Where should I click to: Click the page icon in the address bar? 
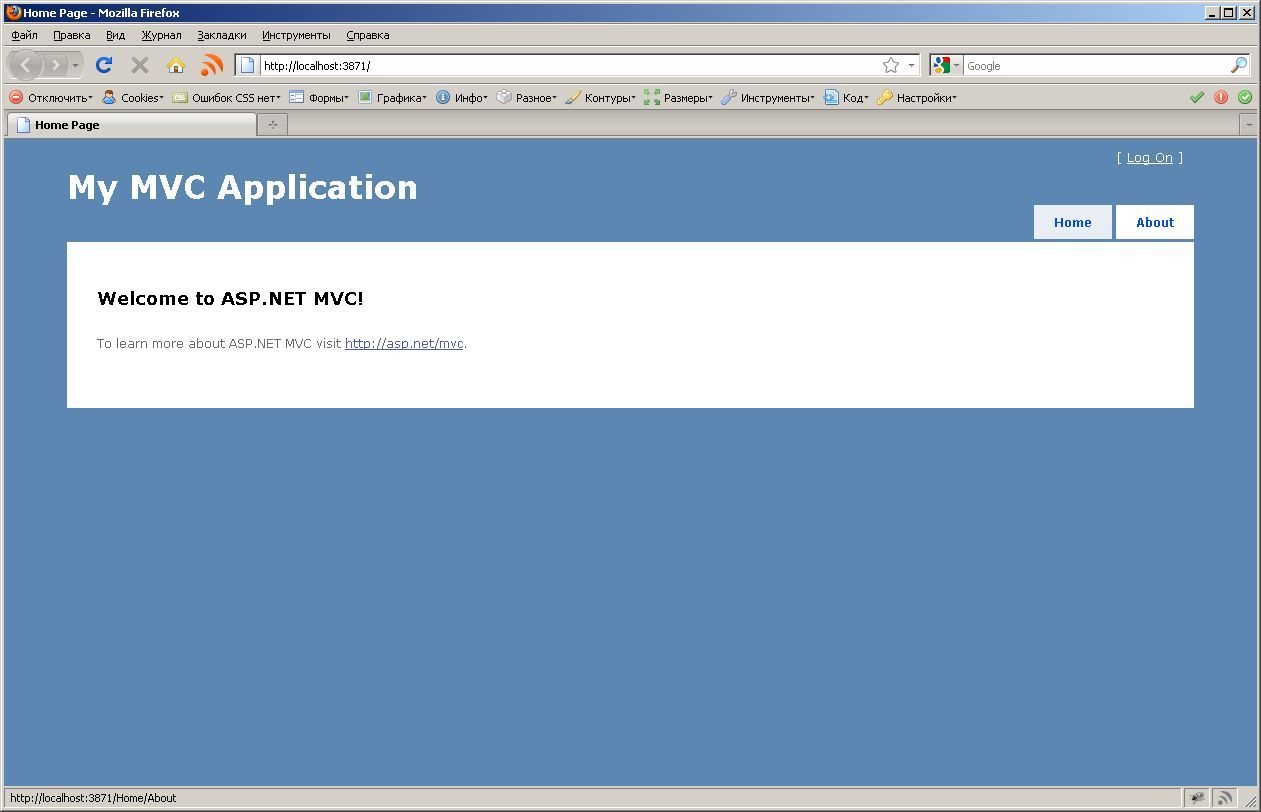coord(247,66)
